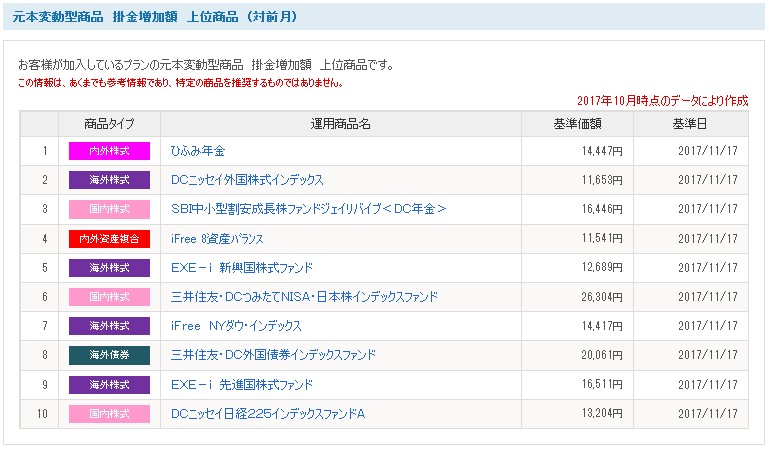Click the teal 海外債券 type badge

[109, 355]
